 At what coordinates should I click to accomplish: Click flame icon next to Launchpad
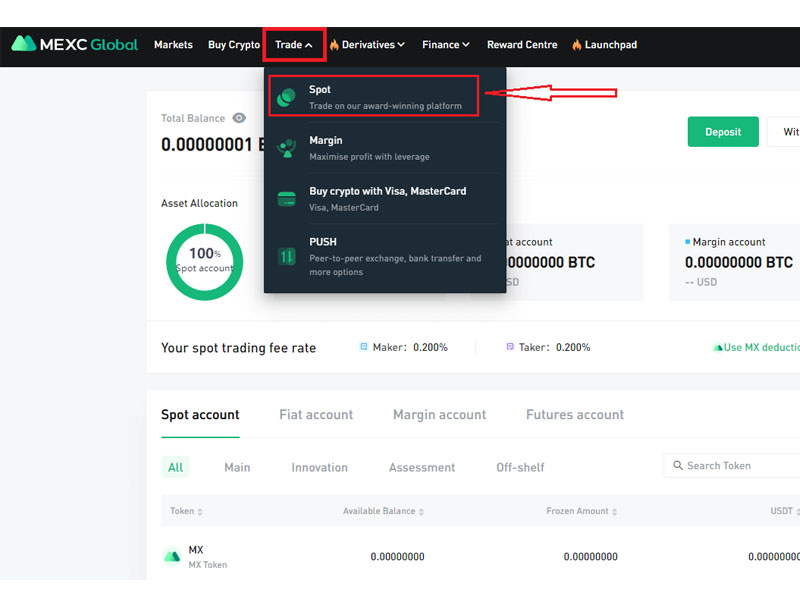(x=577, y=45)
